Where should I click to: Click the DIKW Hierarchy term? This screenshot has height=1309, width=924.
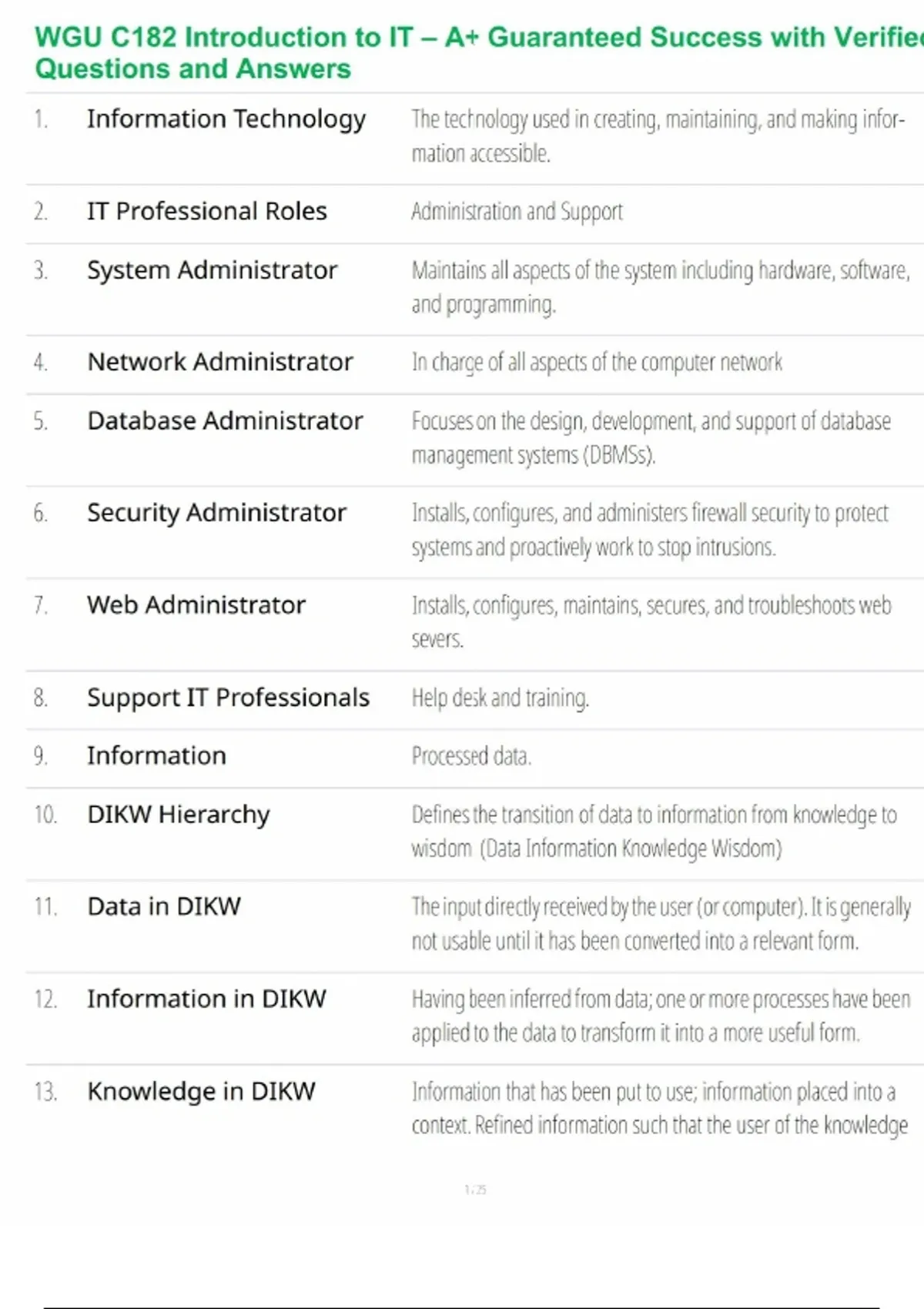(x=178, y=815)
